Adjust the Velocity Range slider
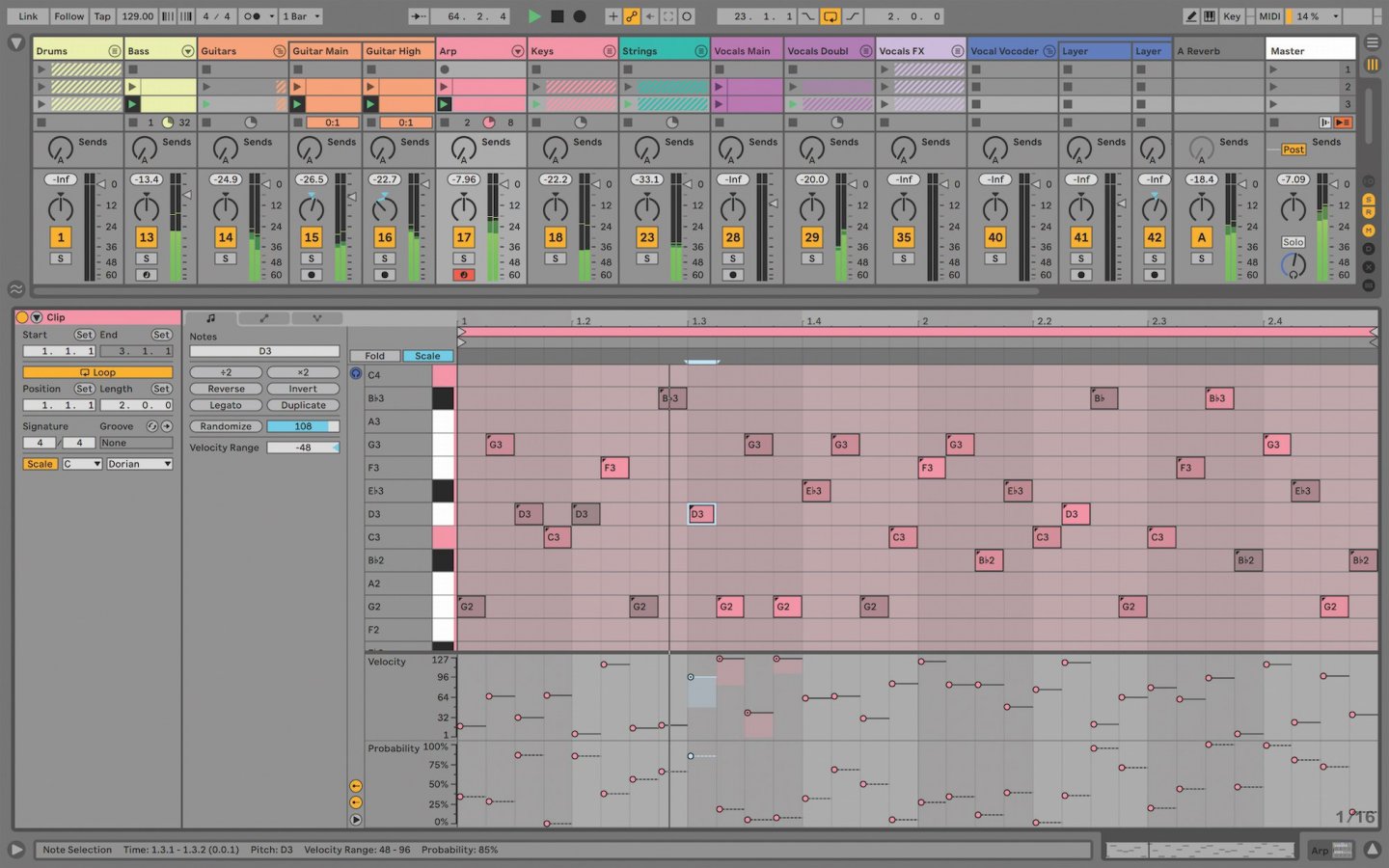This screenshot has height=868, width=1389. [305, 447]
